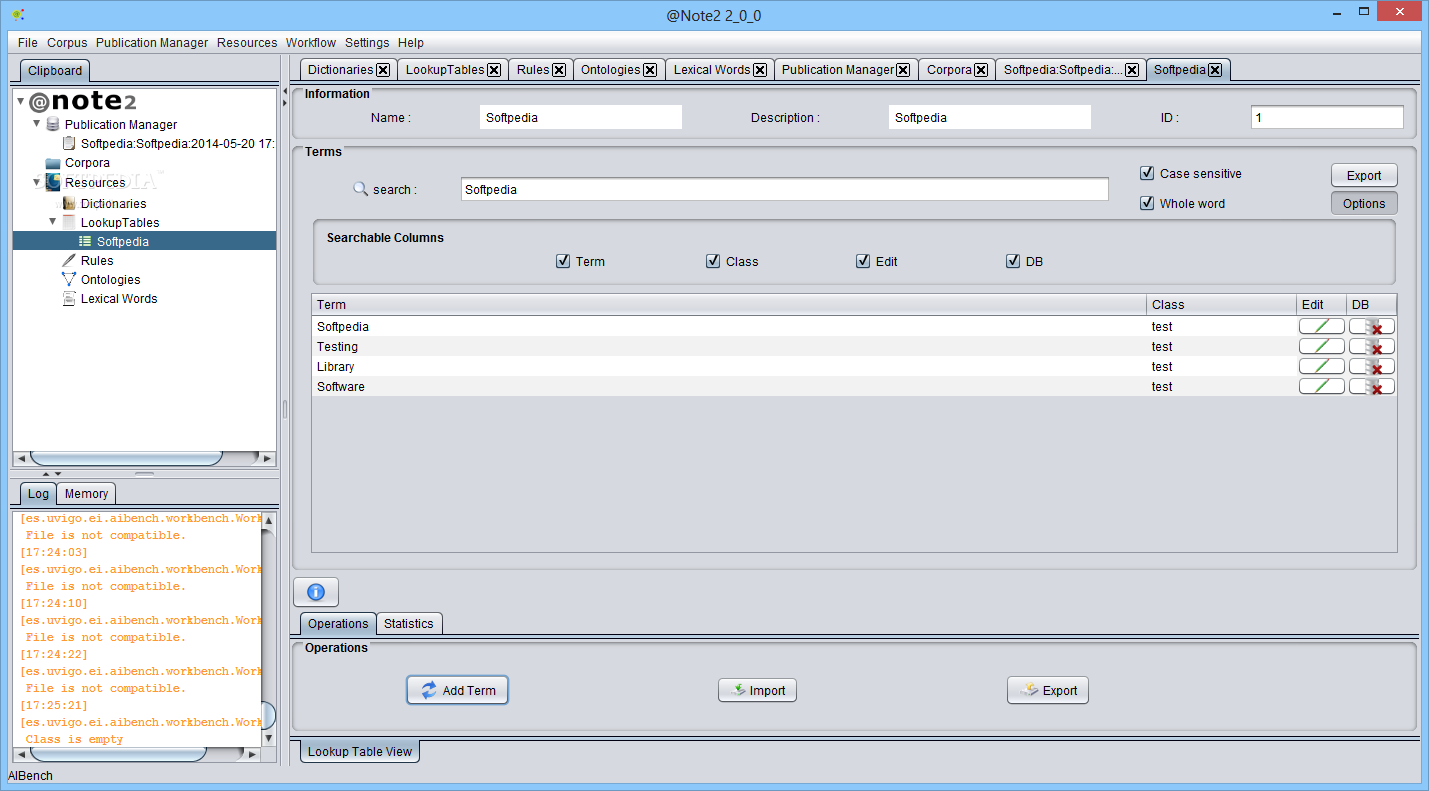Click the Description input field
This screenshot has height=791, width=1429.
[990, 117]
